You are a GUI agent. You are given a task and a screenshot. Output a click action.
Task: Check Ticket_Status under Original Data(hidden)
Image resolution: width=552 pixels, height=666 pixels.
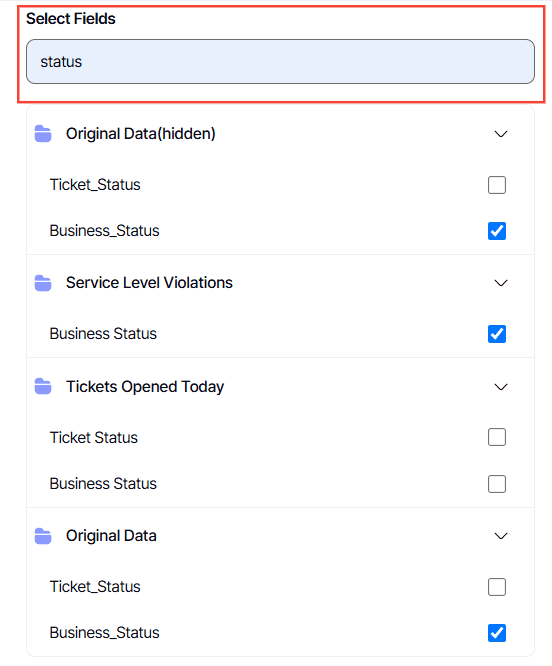pos(497,185)
